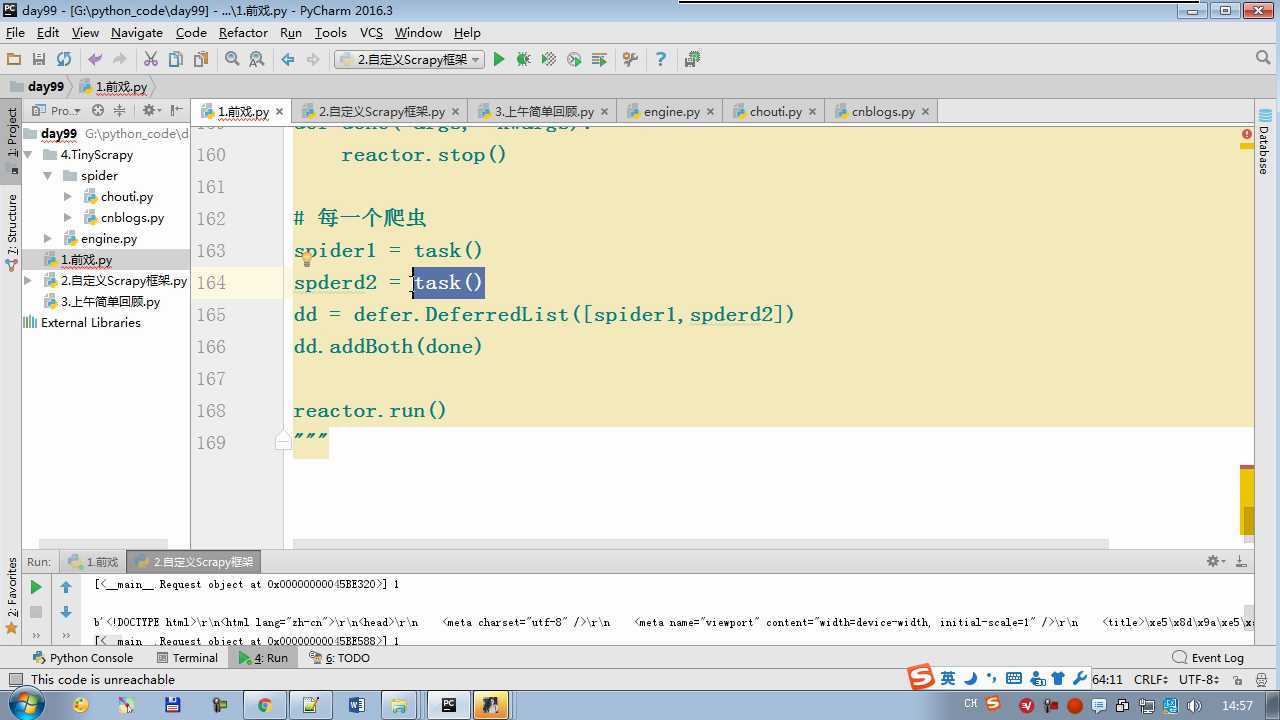The height and width of the screenshot is (720, 1280).
Task: Click the intention lightbulb on line 163
Action: click(307, 259)
